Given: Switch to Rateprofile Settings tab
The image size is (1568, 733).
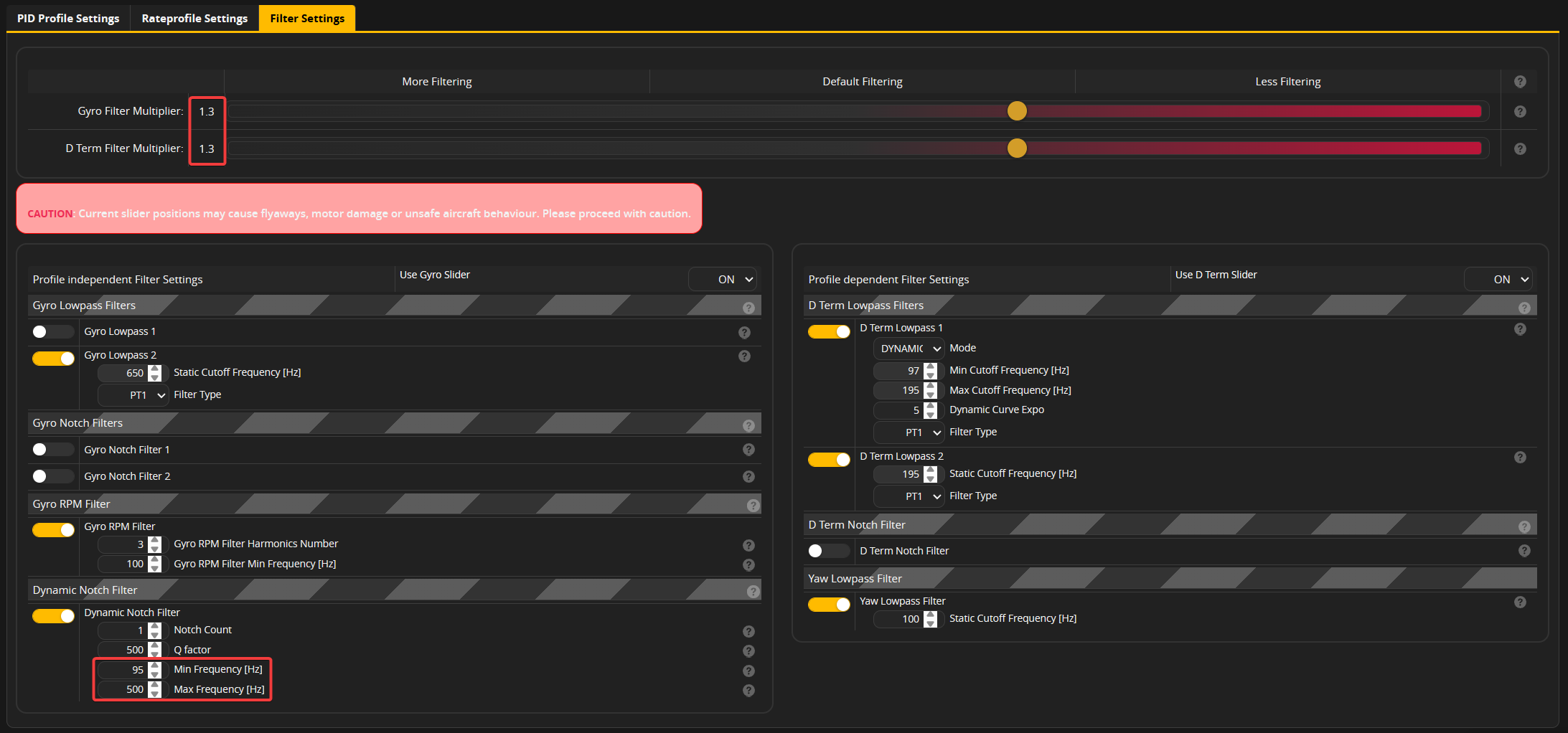Looking at the screenshot, I should (194, 18).
